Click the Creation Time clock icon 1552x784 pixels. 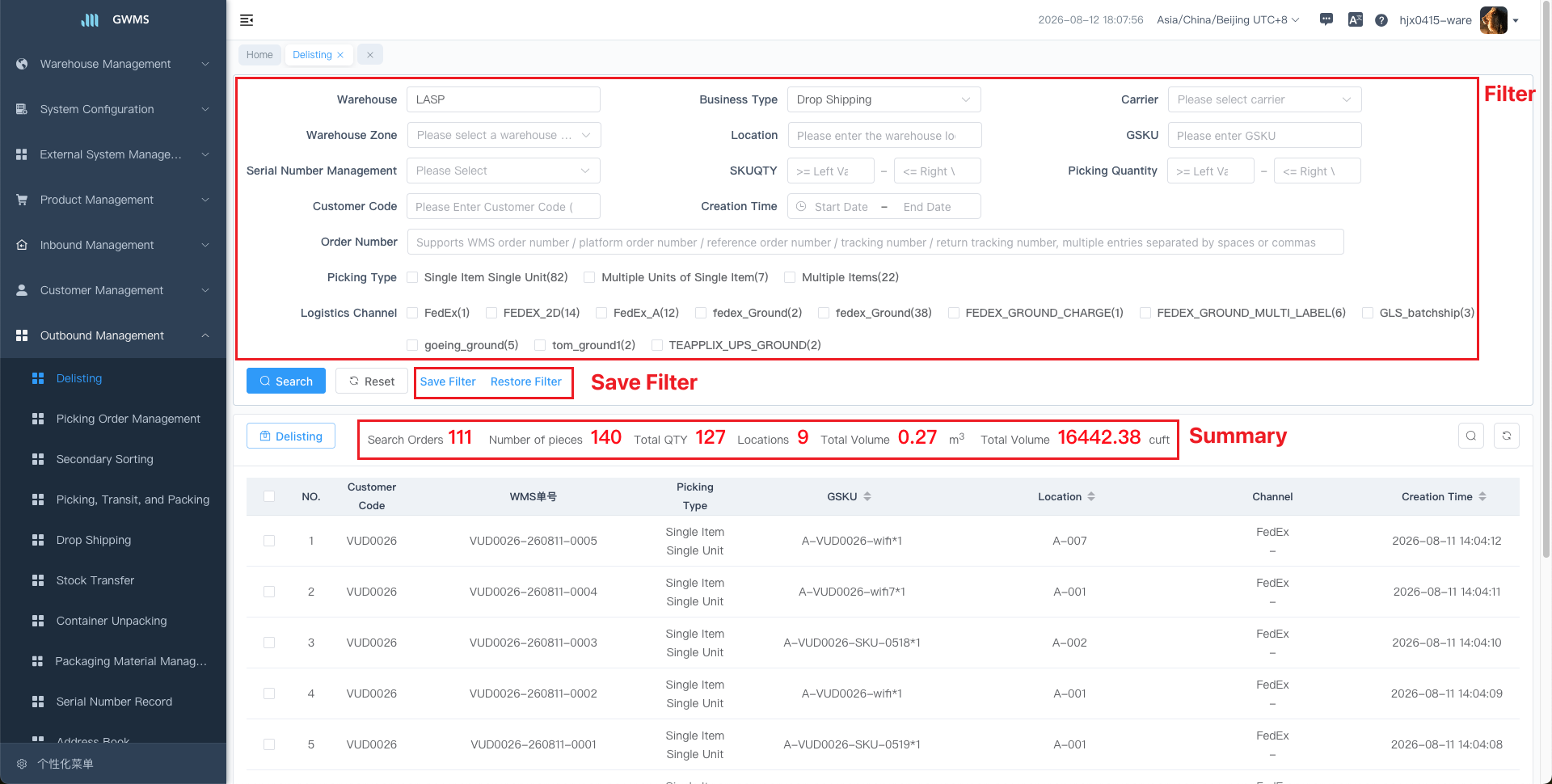801,207
